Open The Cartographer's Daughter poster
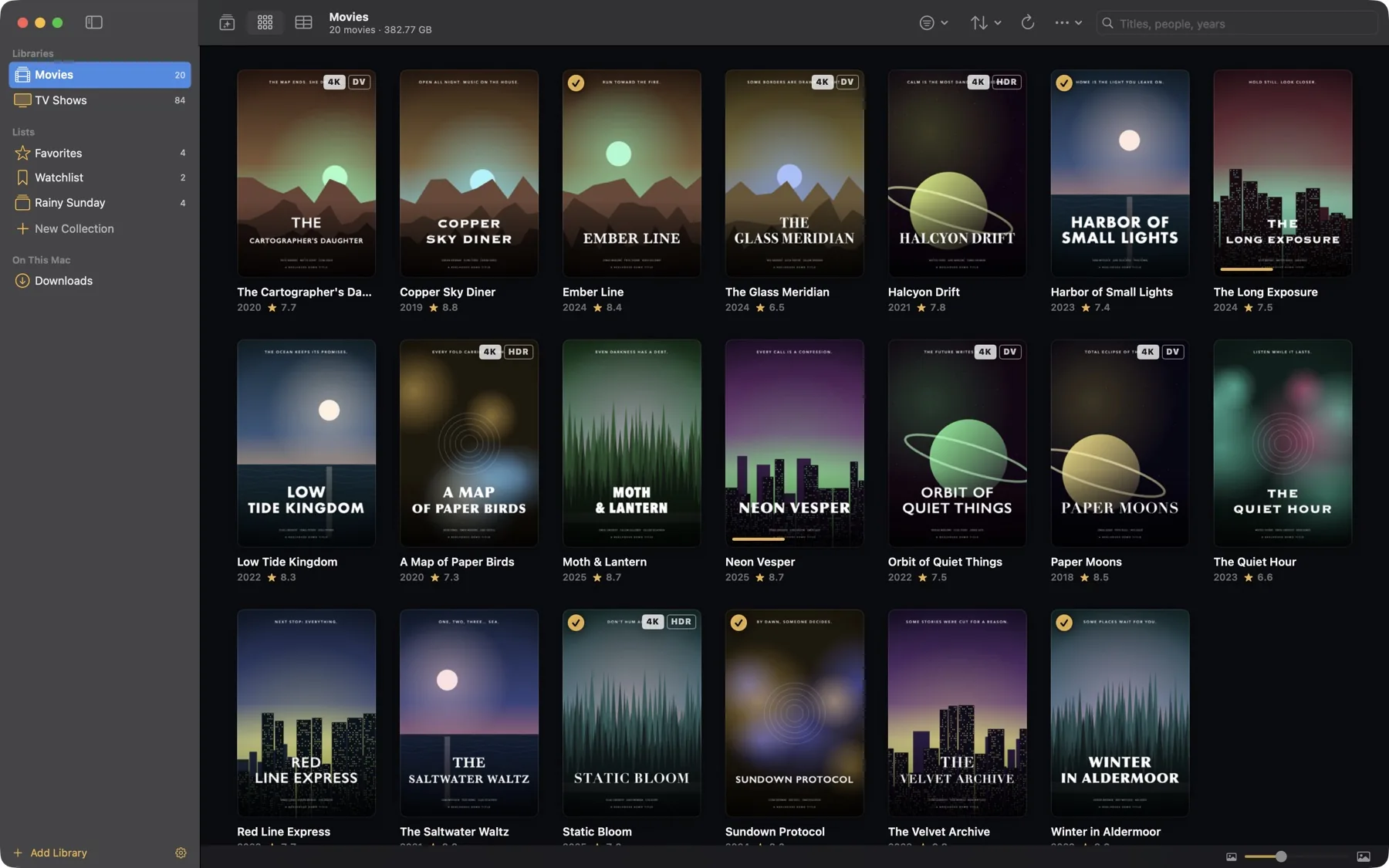This screenshot has height=868, width=1389. pyautogui.click(x=306, y=174)
